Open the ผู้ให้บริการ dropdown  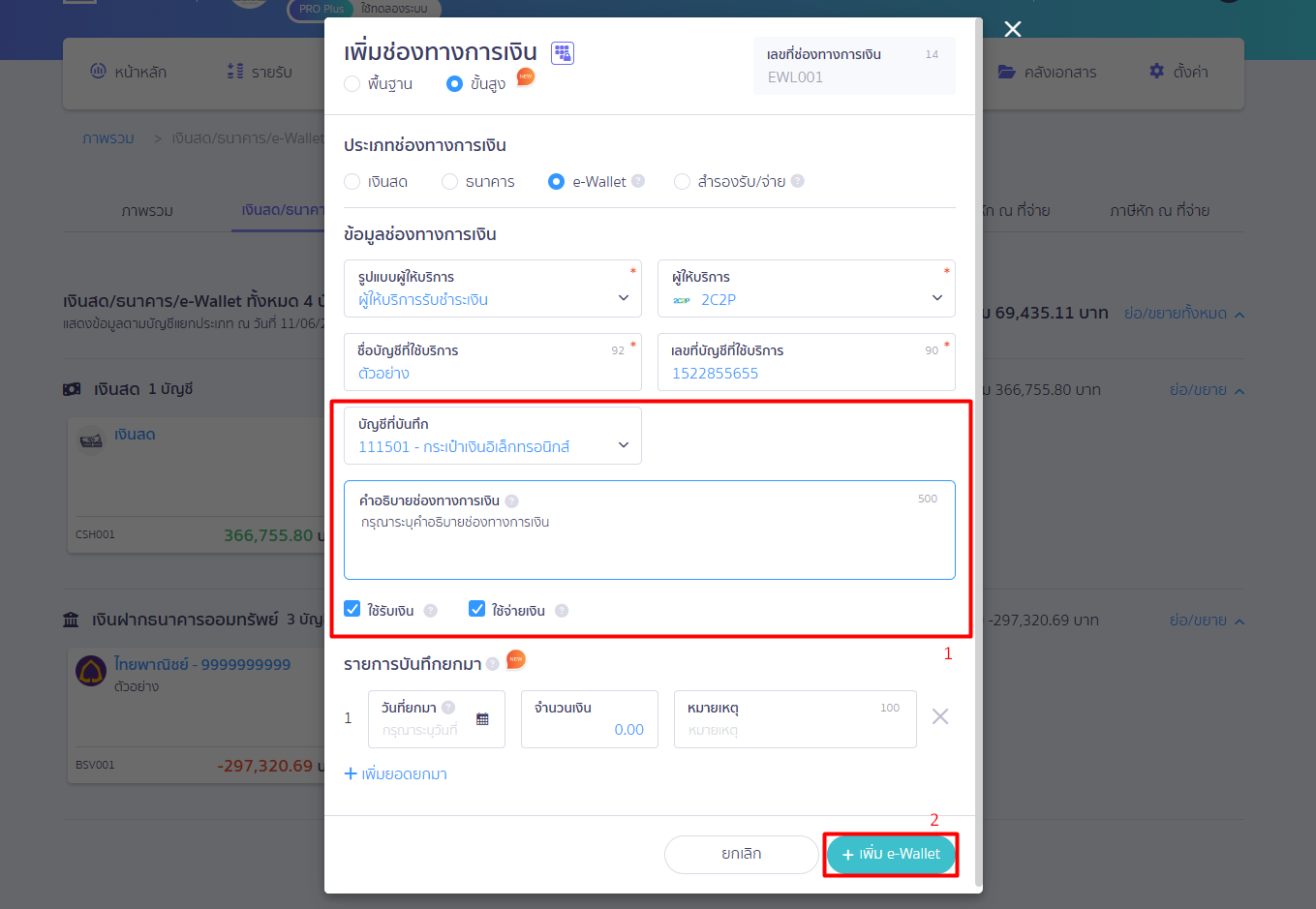807,288
